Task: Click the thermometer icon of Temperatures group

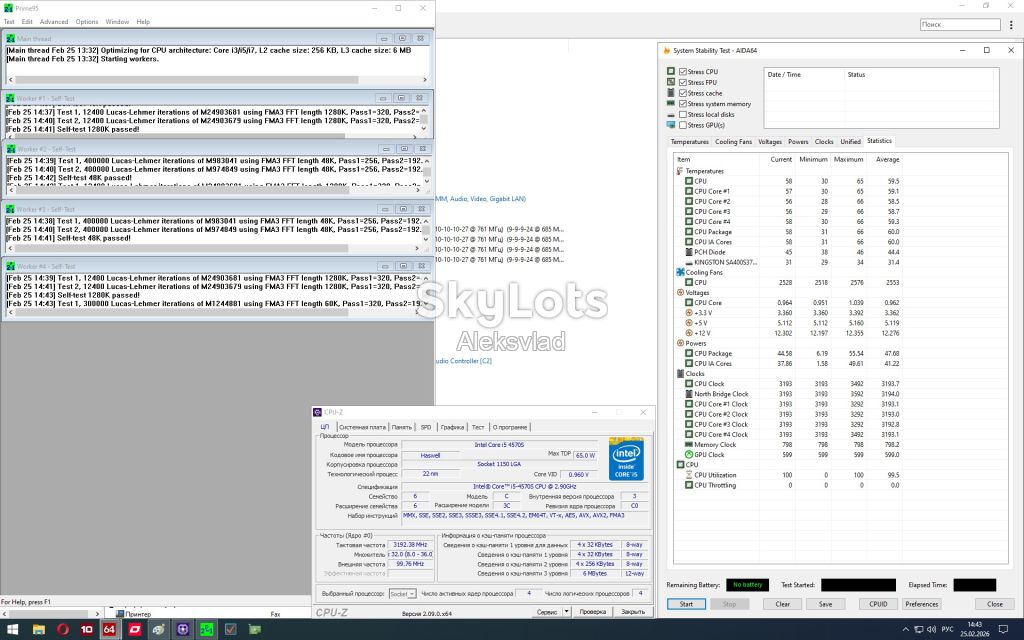Action: point(680,171)
